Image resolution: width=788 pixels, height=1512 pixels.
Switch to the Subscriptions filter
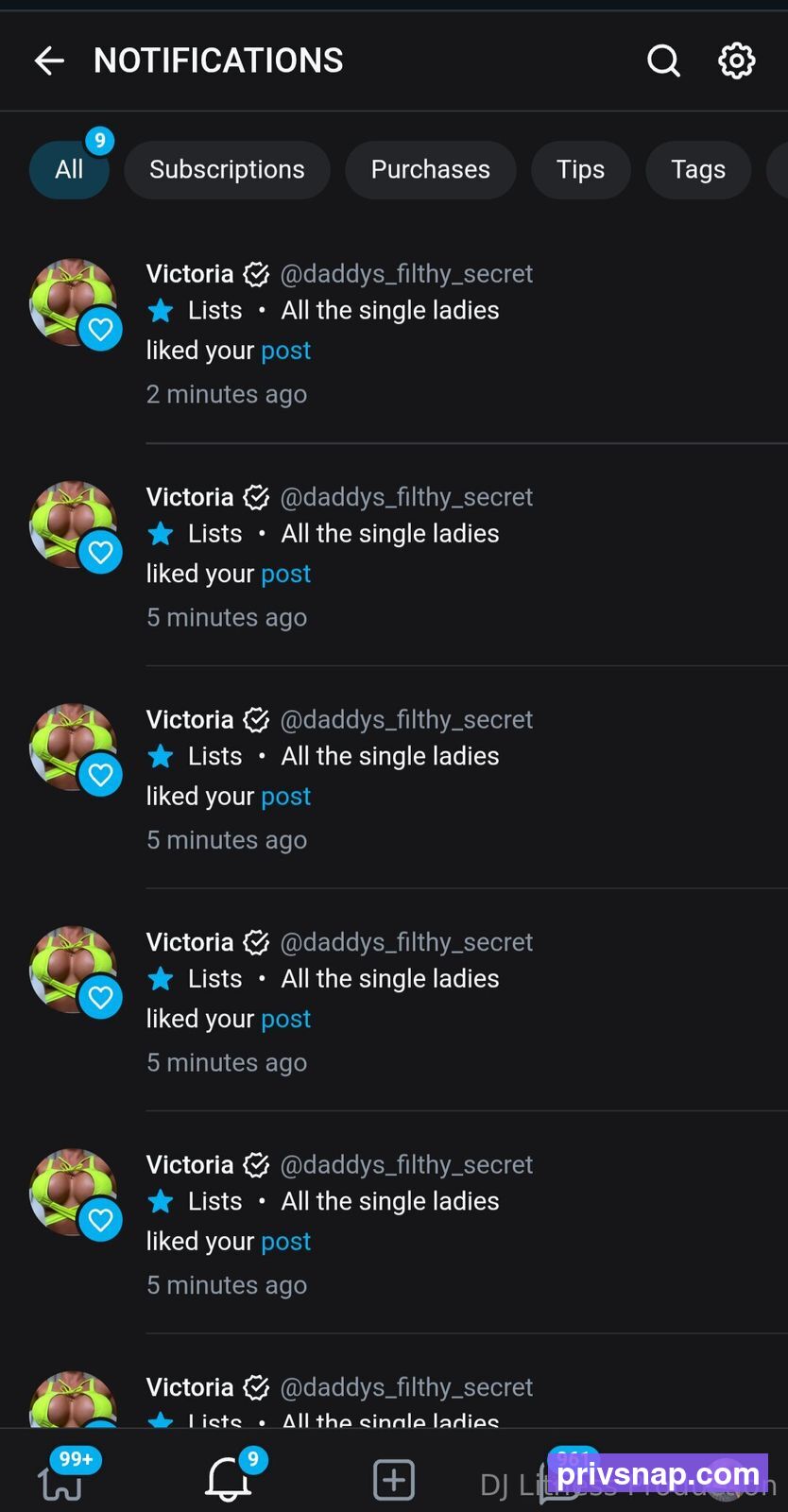click(227, 170)
